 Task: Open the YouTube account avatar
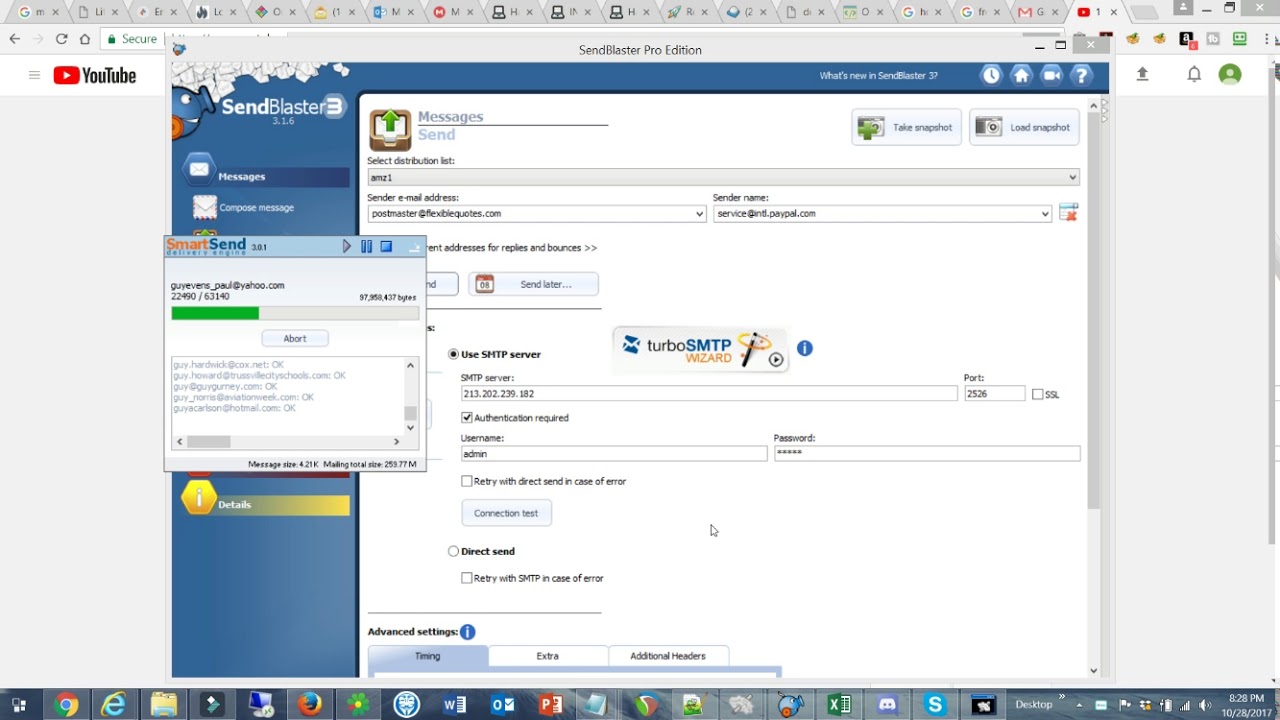tap(1230, 75)
